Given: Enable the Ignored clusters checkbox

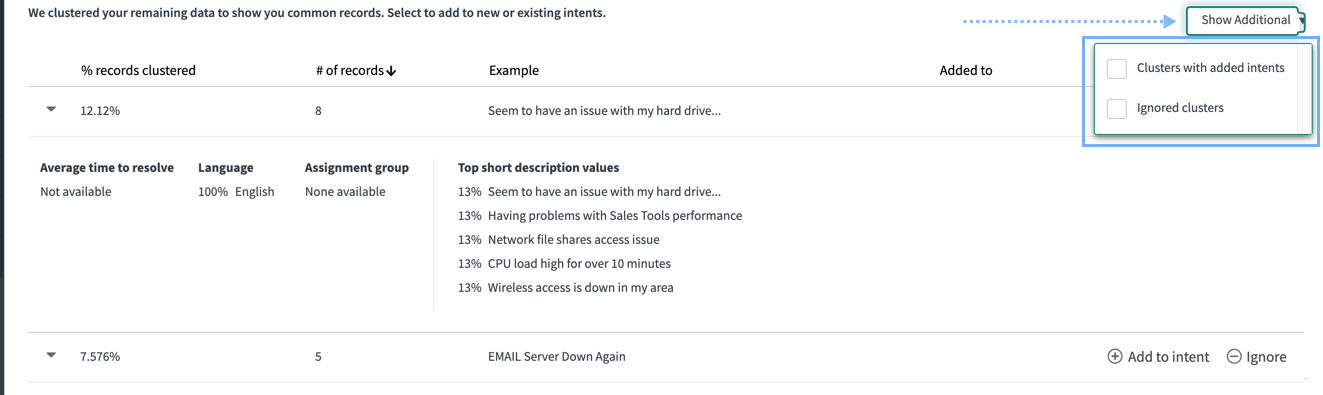Looking at the screenshot, I should [x=1117, y=108].
